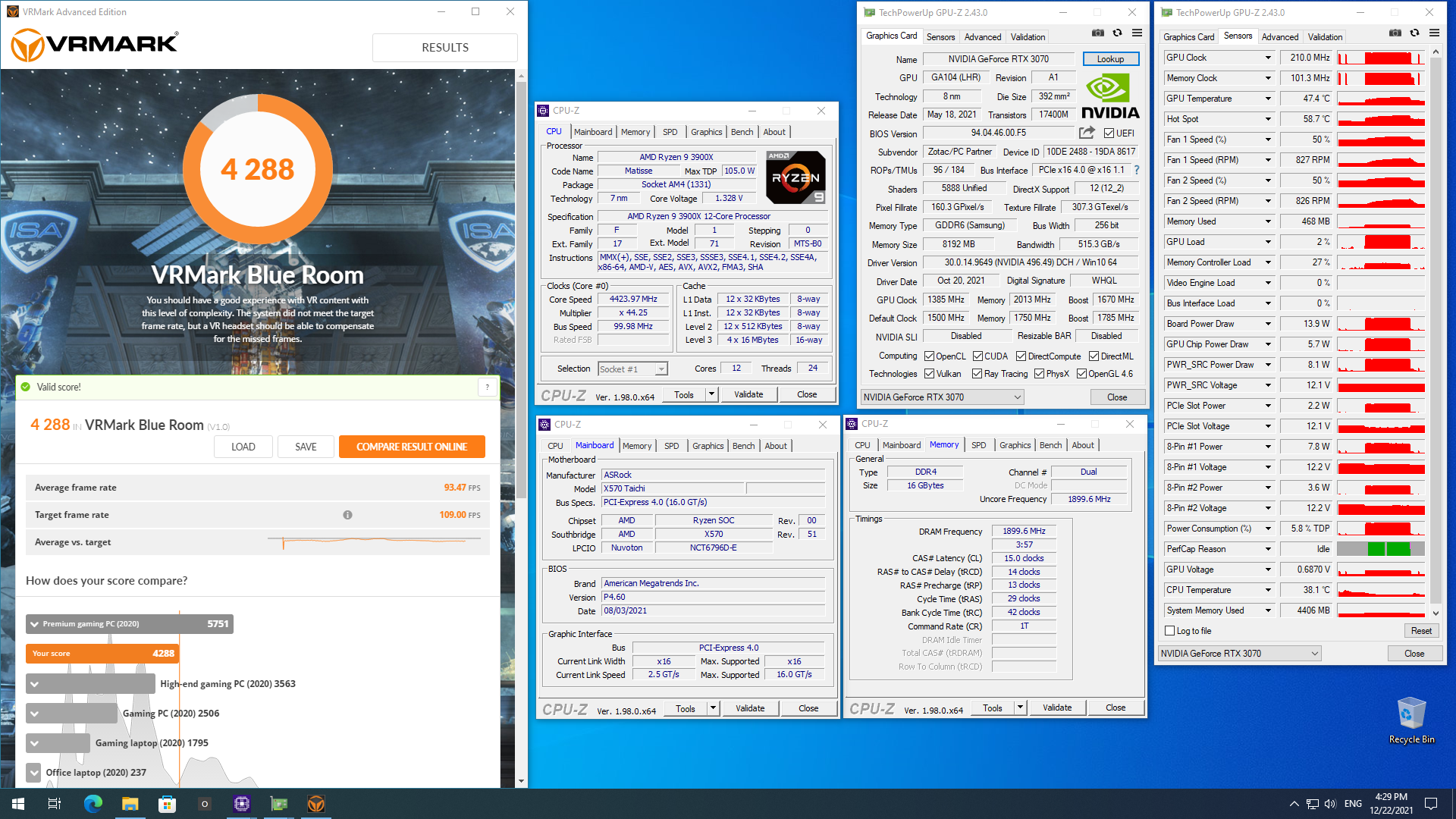Click the LOAD button in VRMark
This screenshot has height=819, width=1456.
tap(243, 447)
